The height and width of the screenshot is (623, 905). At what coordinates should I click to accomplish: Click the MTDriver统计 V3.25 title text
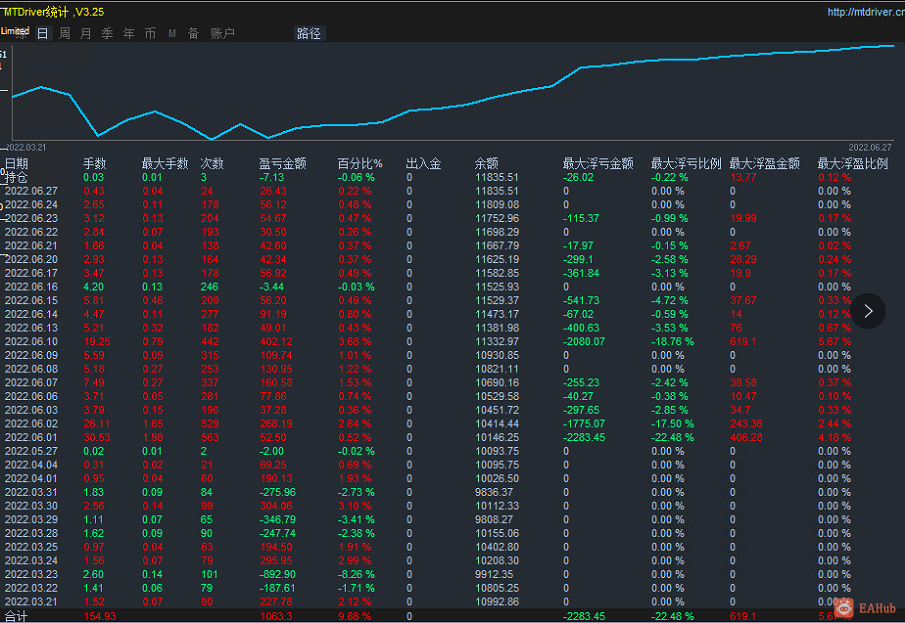pyautogui.click(x=53, y=12)
